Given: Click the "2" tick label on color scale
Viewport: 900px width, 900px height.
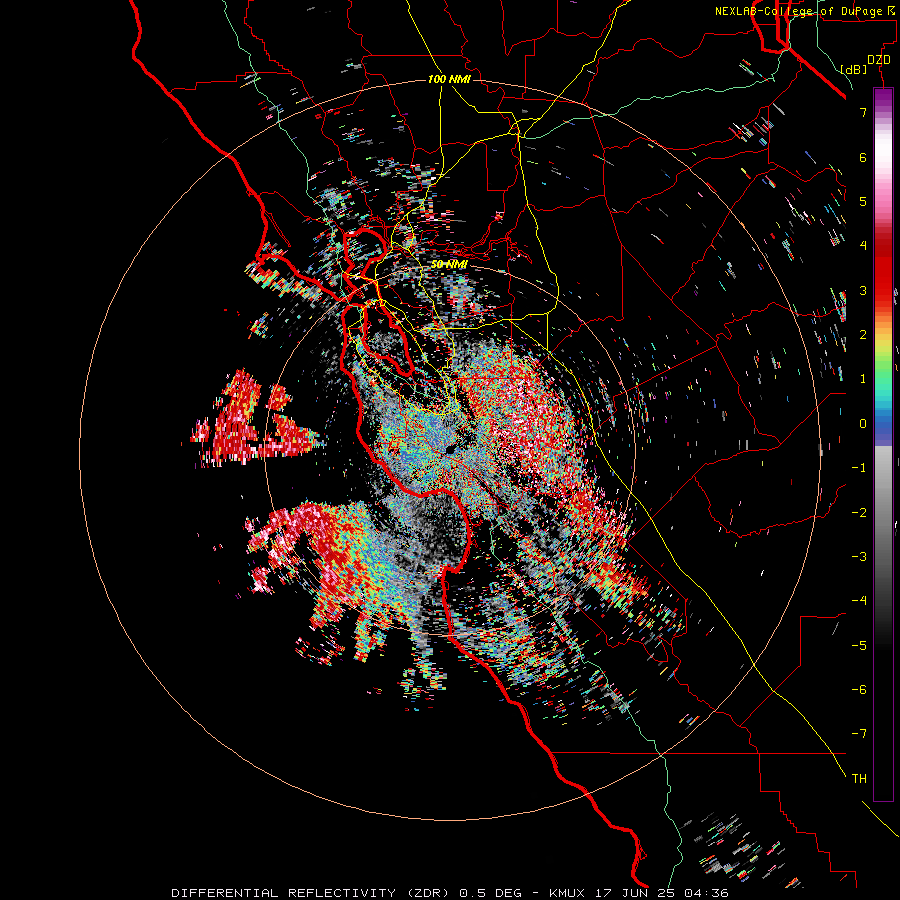Looking at the screenshot, I should click(863, 335).
